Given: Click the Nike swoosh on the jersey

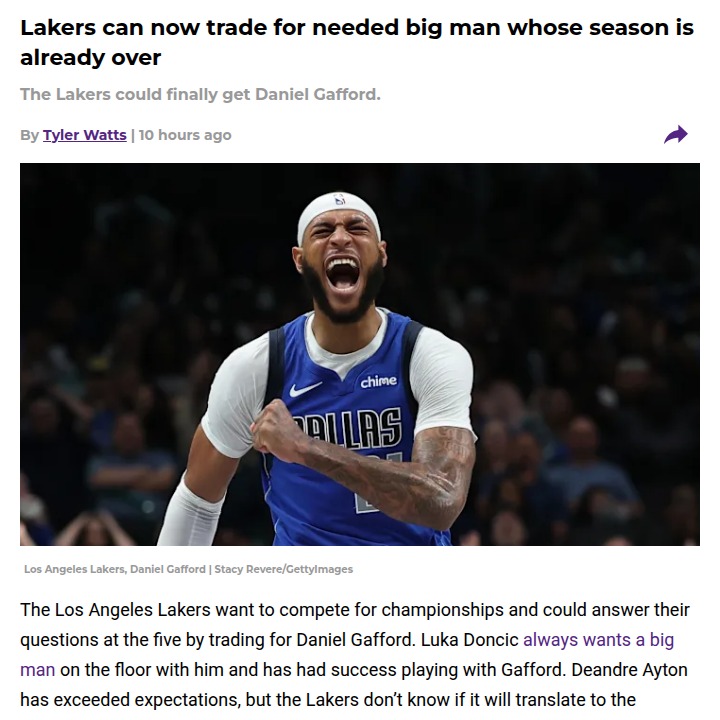Looking at the screenshot, I should click(305, 389).
